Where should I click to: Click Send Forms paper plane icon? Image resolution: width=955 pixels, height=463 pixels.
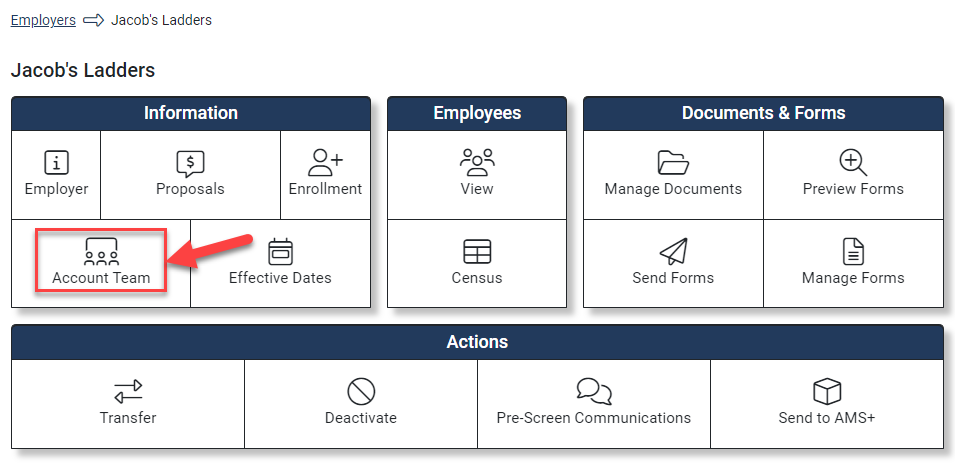[x=673, y=252]
